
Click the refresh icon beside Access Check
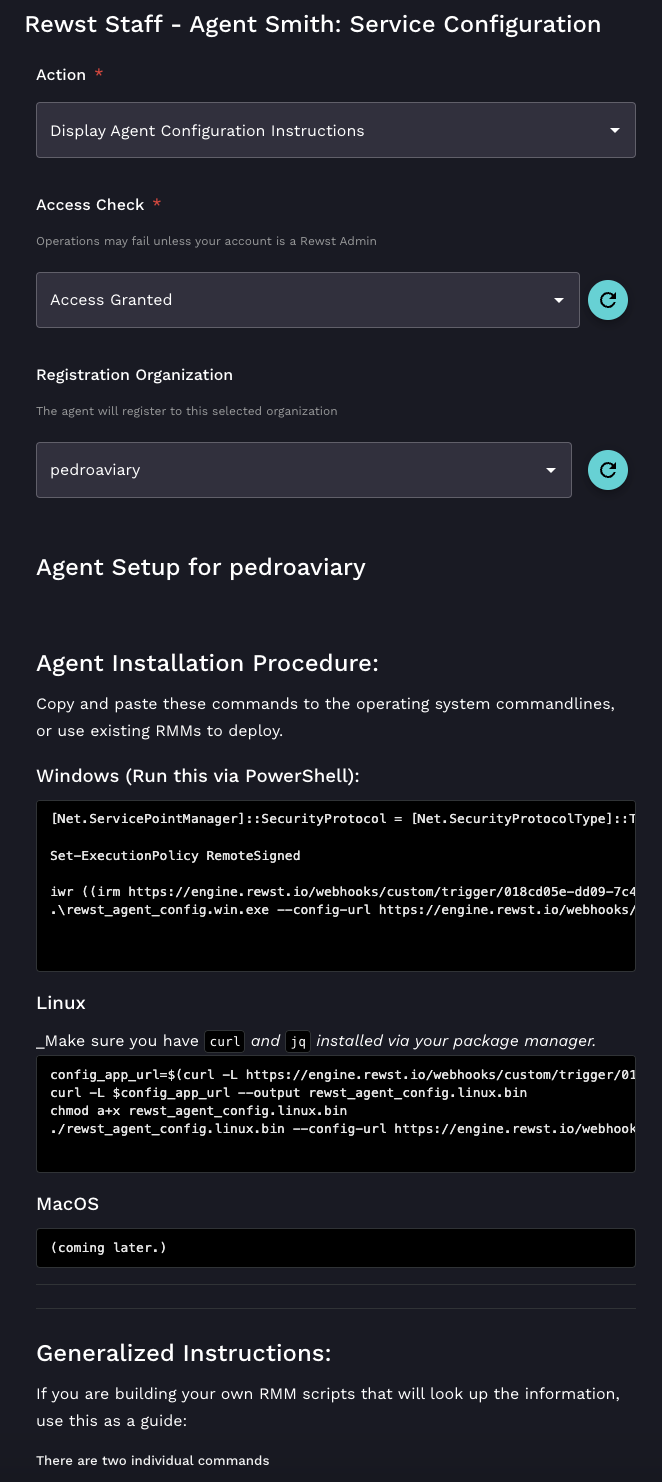coord(607,300)
